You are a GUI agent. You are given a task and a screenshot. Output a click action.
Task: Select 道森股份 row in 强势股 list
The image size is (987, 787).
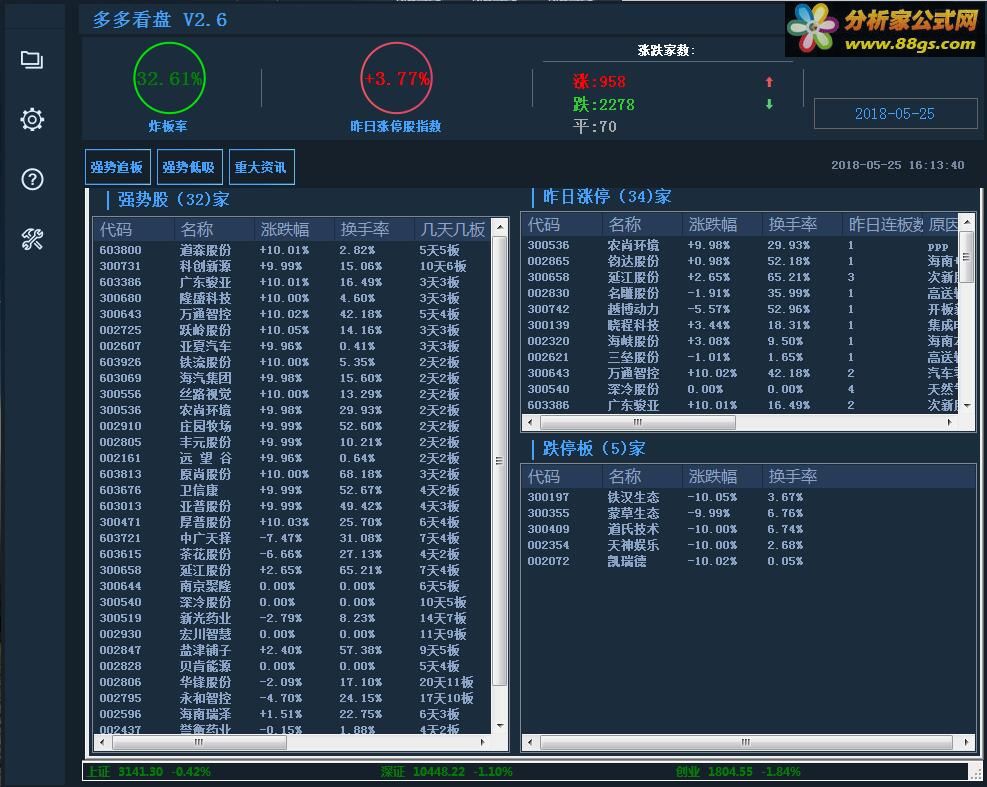tap(292, 250)
